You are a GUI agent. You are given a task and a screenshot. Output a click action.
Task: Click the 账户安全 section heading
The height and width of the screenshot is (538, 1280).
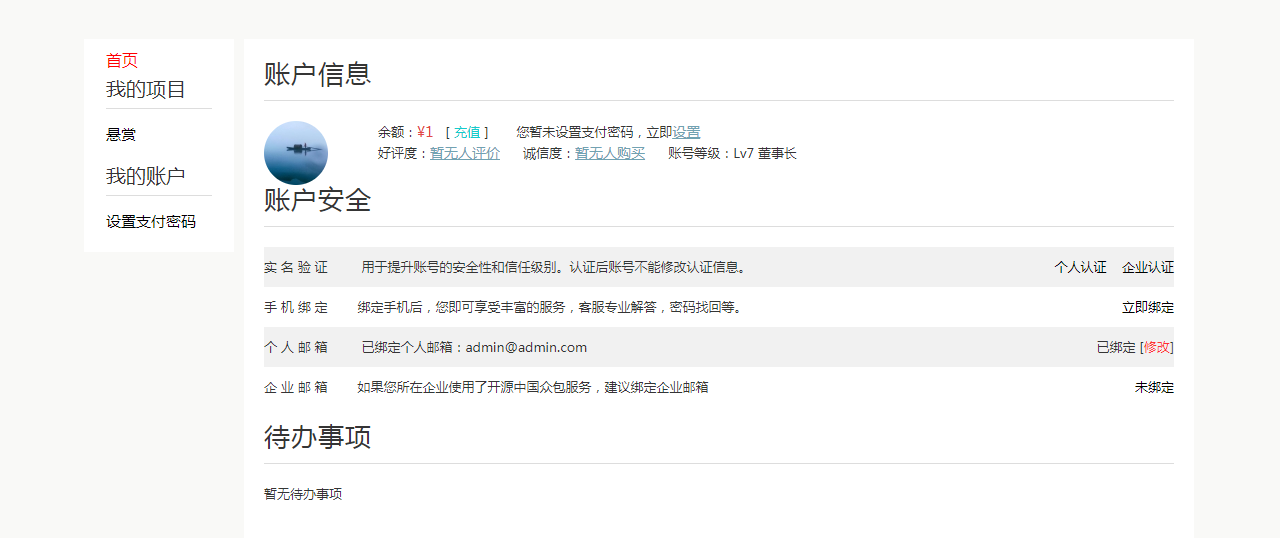(318, 200)
